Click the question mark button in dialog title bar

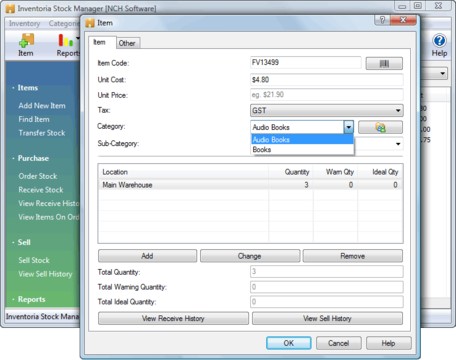point(382,20)
